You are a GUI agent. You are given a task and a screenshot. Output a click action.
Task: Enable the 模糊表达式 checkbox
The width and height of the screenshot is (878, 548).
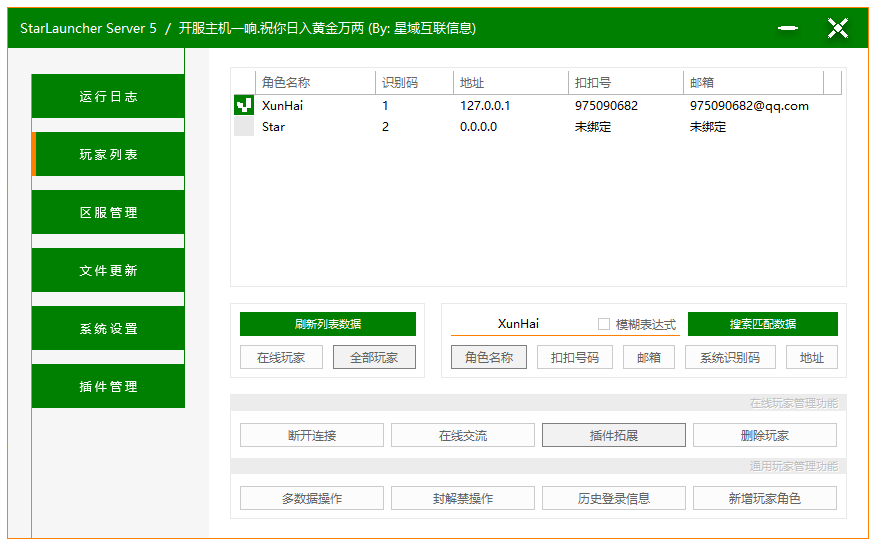[604, 324]
